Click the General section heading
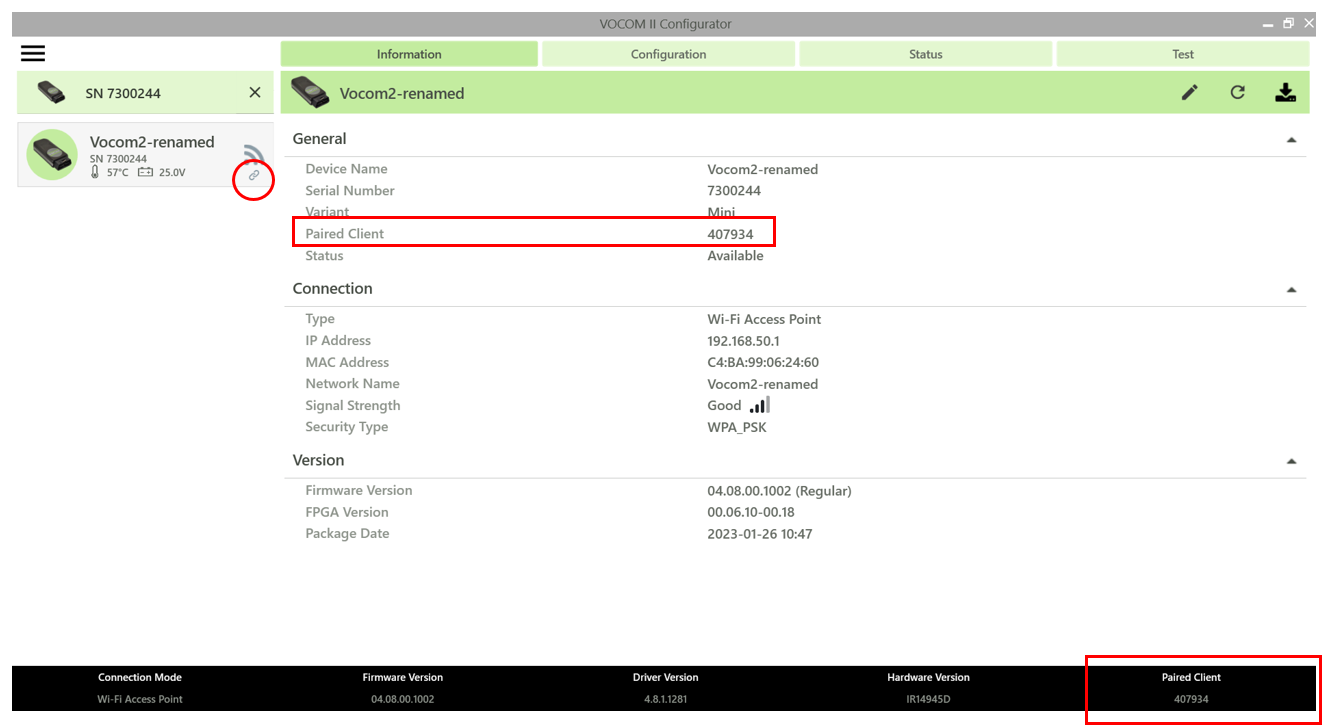 [319, 139]
